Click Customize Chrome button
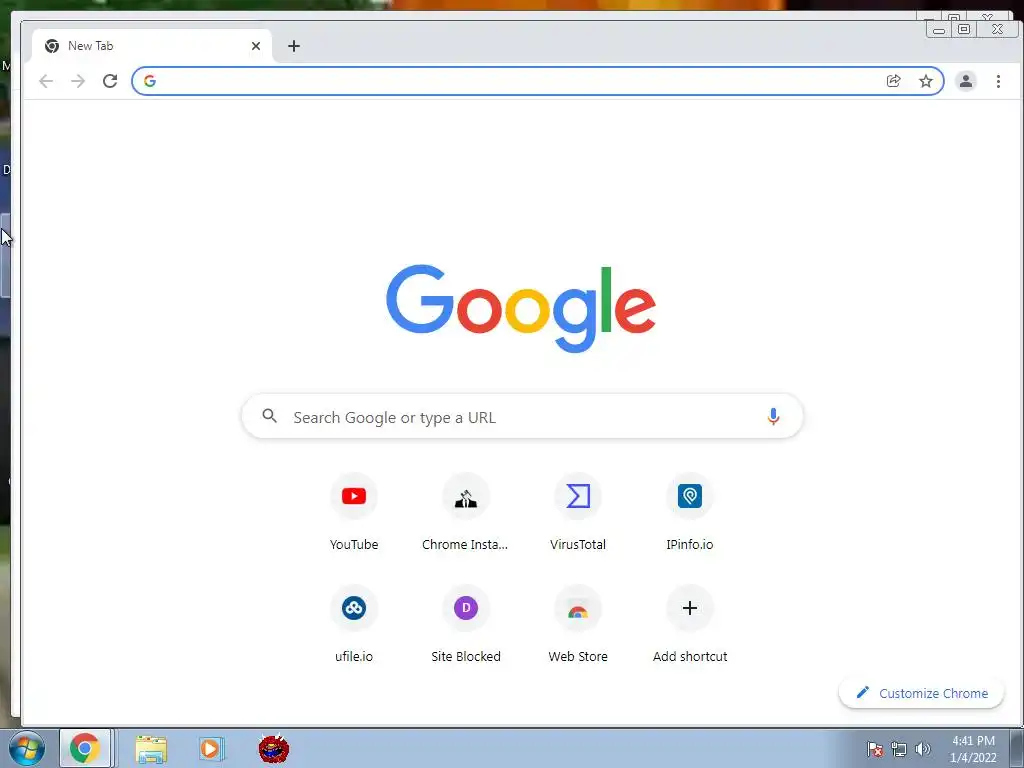1024x768 pixels. (921, 693)
